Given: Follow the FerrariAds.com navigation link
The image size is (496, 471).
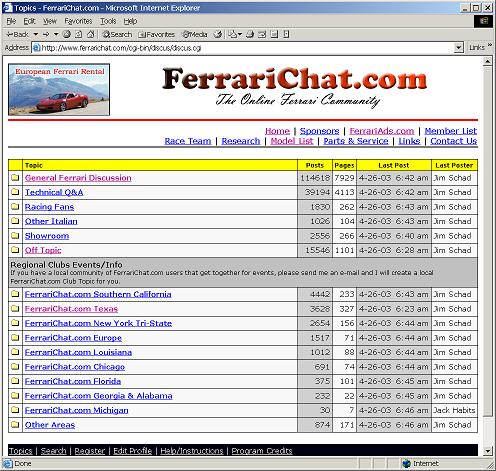Looking at the screenshot, I should pyautogui.click(x=382, y=131).
